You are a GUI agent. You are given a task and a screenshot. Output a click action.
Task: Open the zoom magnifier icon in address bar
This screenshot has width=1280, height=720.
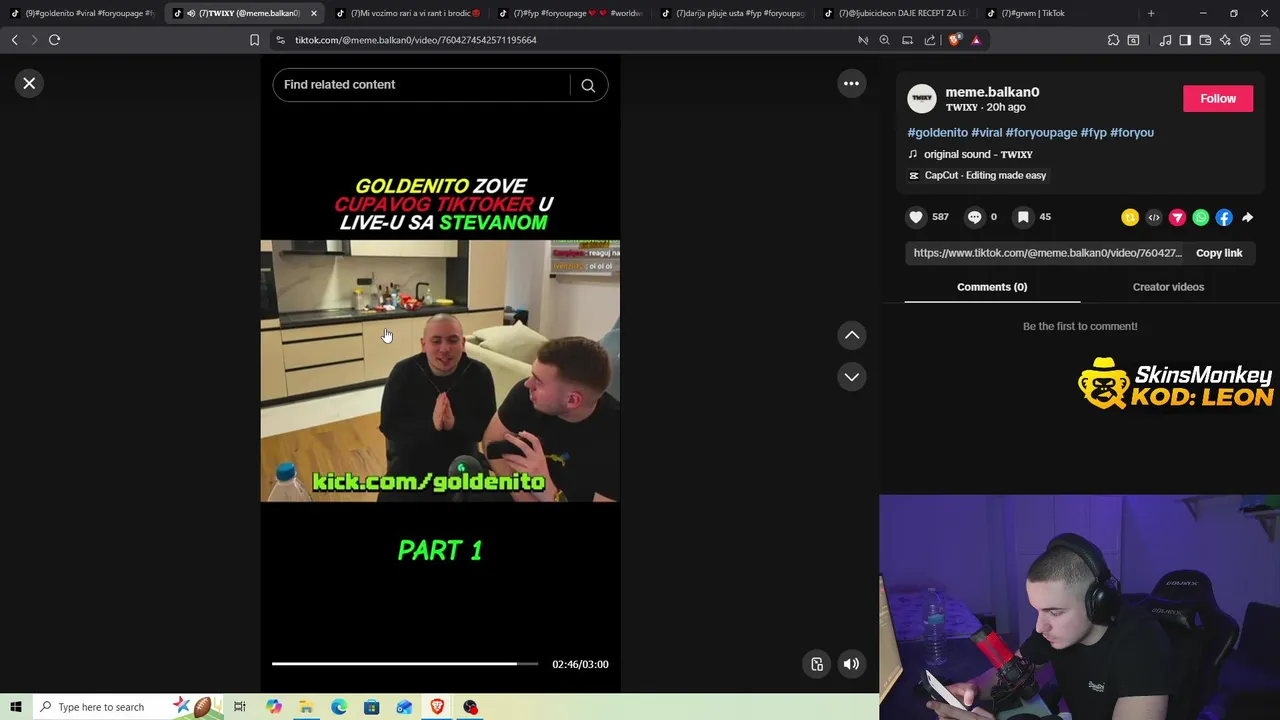(884, 40)
